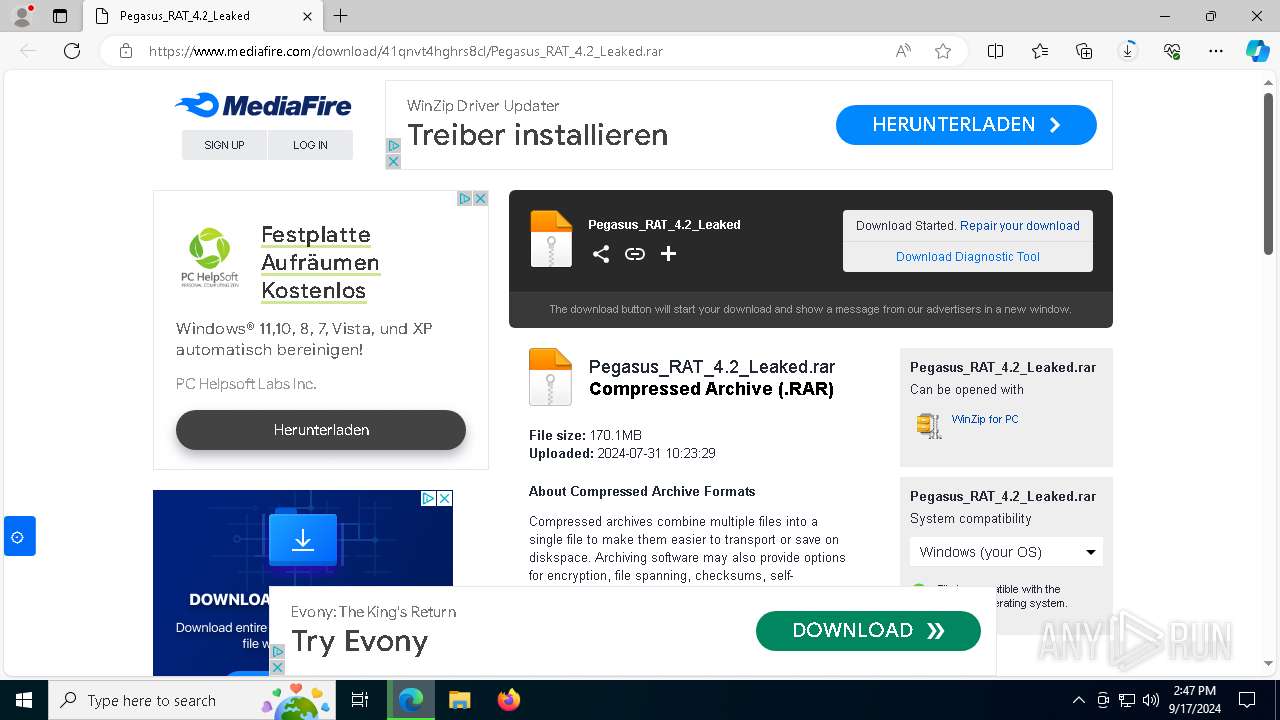Close the WinZip Driver Updater ad
Screen dimensions: 1280x720
(x=393, y=161)
